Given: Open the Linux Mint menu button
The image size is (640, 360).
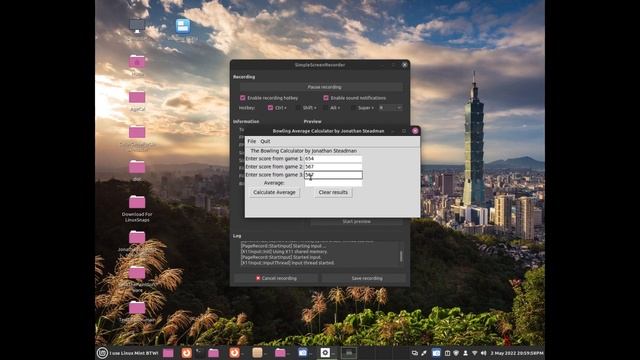Looking at the screenshot, I should (x=102, y=353).
